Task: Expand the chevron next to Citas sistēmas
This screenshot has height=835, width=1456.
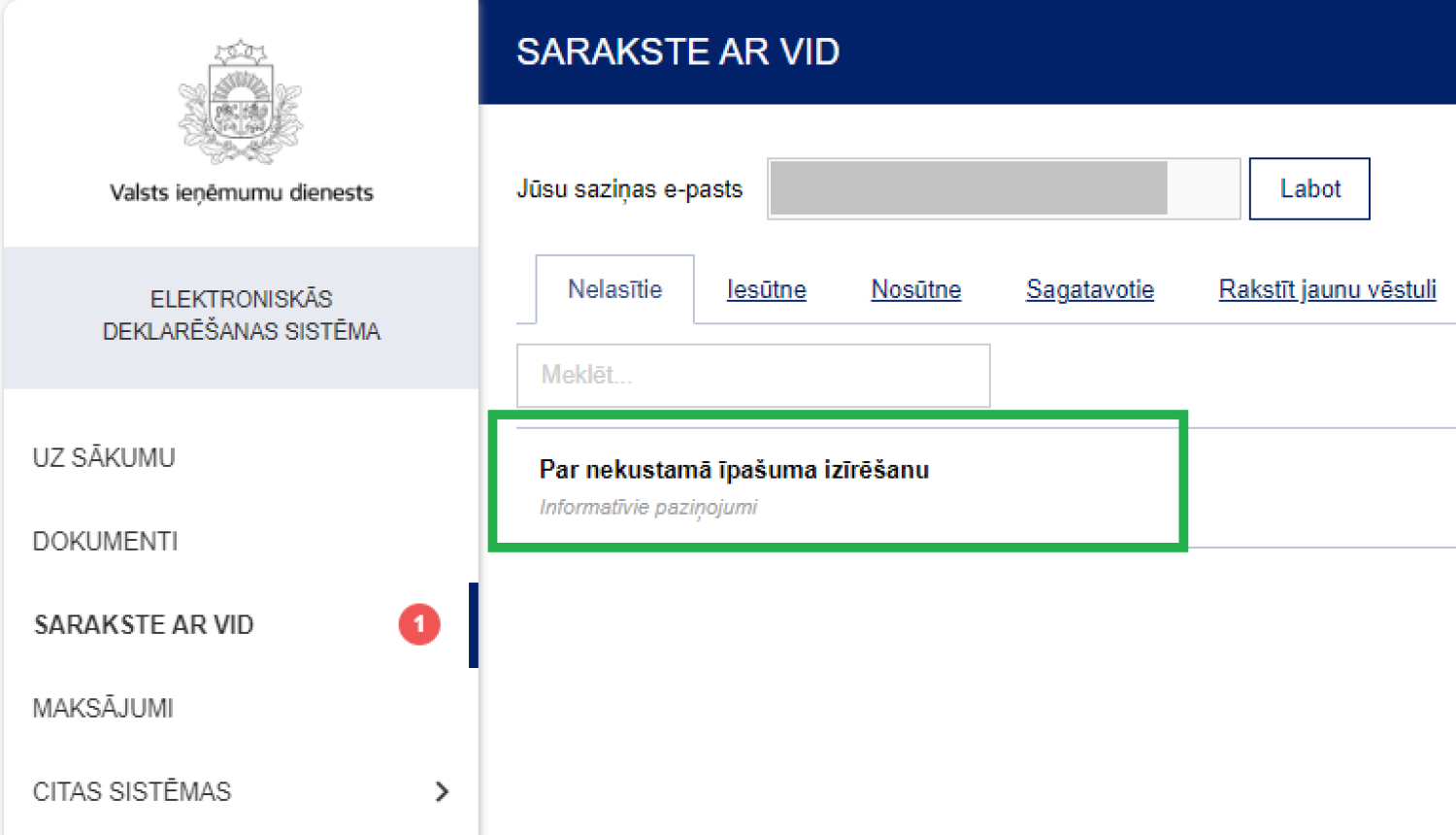Action: 442,791
